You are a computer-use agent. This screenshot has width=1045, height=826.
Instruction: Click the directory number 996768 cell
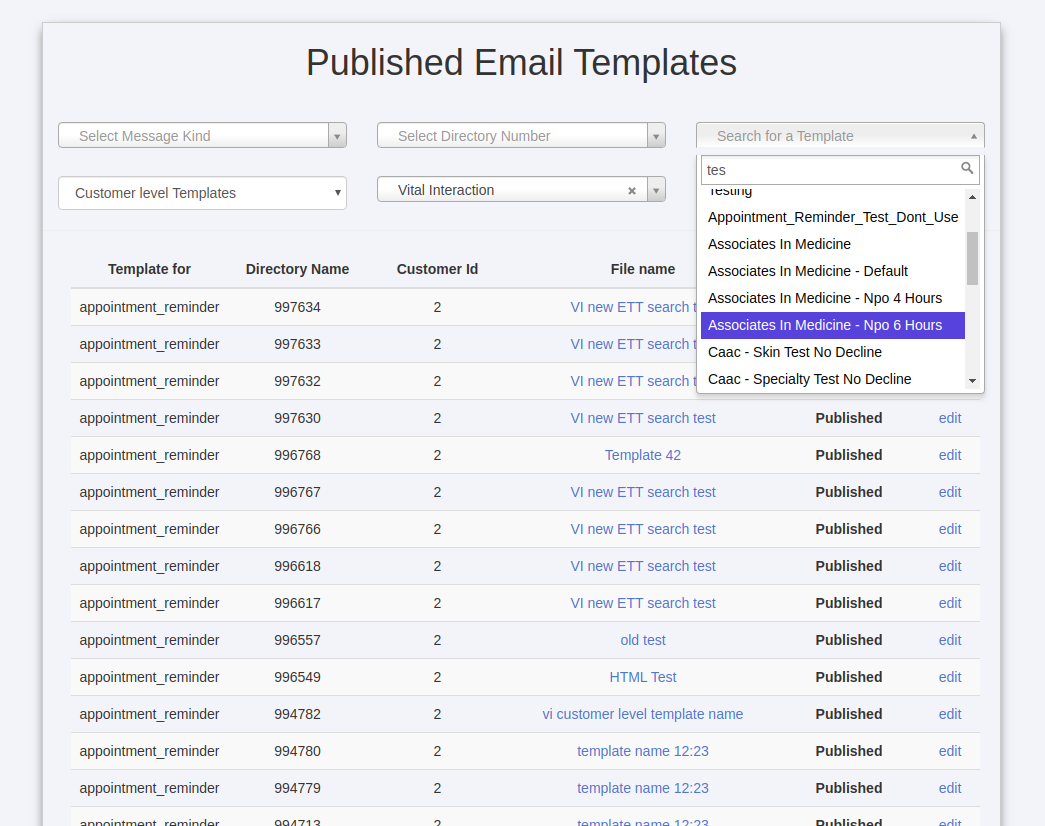(x=297, y=455)
